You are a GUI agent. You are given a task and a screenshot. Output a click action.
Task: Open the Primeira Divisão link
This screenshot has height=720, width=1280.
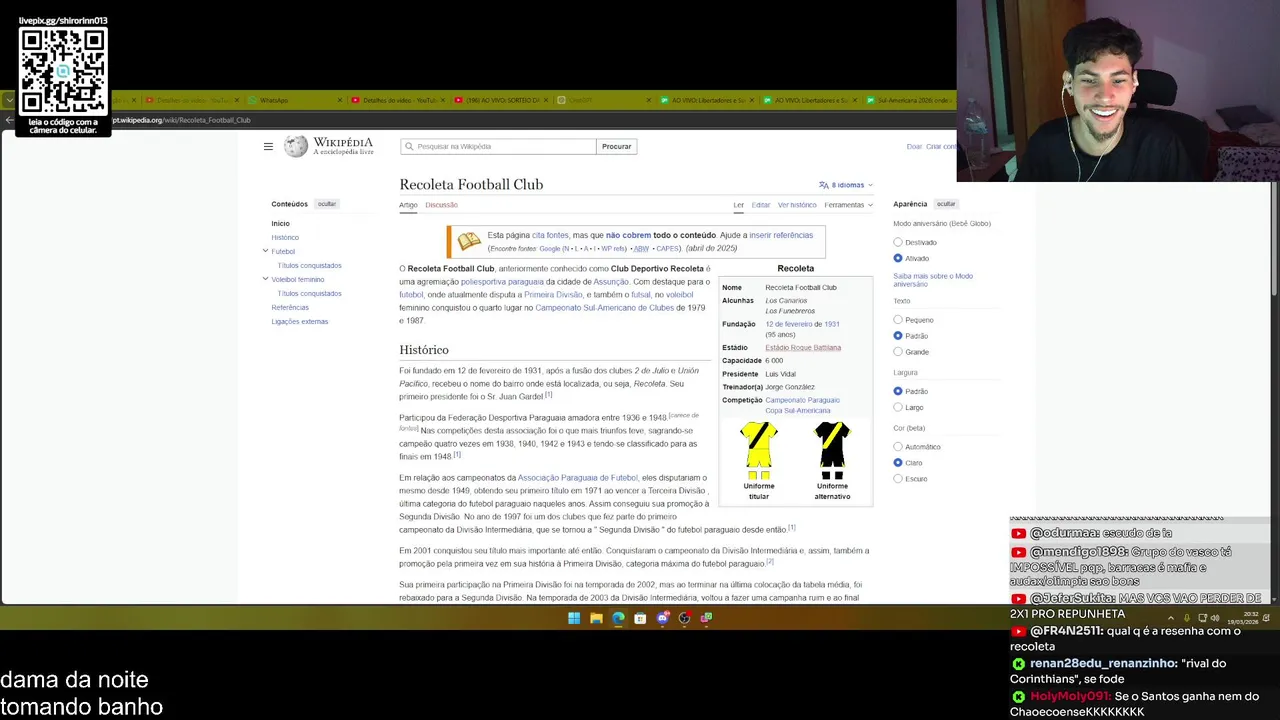[553, 295]
